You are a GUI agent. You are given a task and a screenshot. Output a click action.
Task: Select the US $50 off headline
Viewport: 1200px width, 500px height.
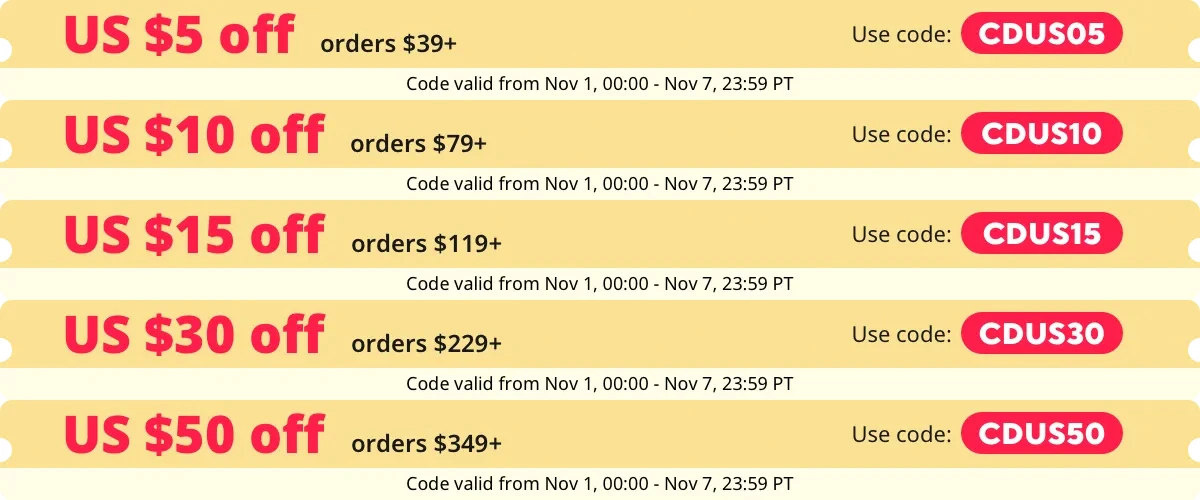click(x=194, y=434)
